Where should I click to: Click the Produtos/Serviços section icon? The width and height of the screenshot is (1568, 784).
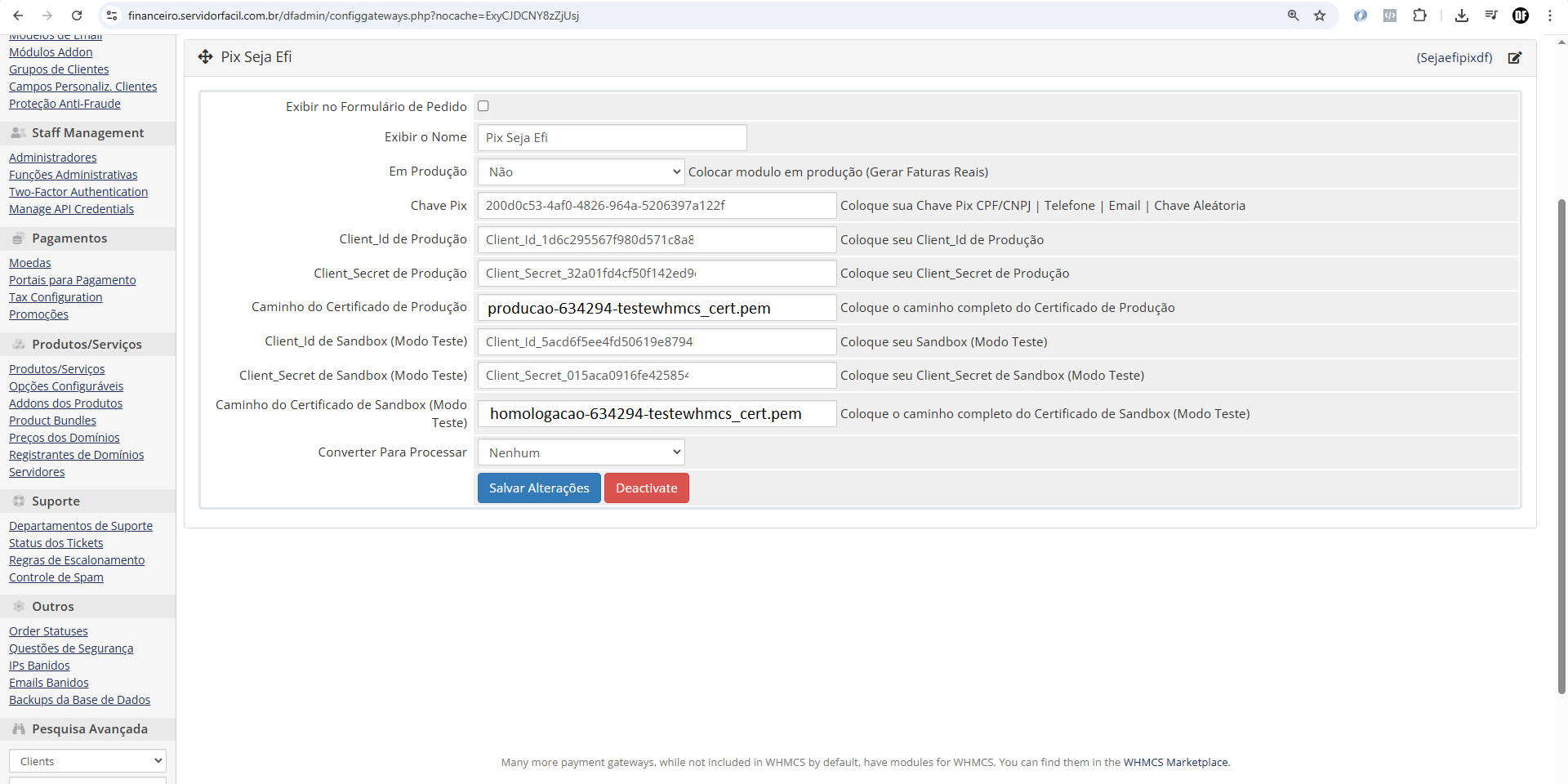[18, 345]
